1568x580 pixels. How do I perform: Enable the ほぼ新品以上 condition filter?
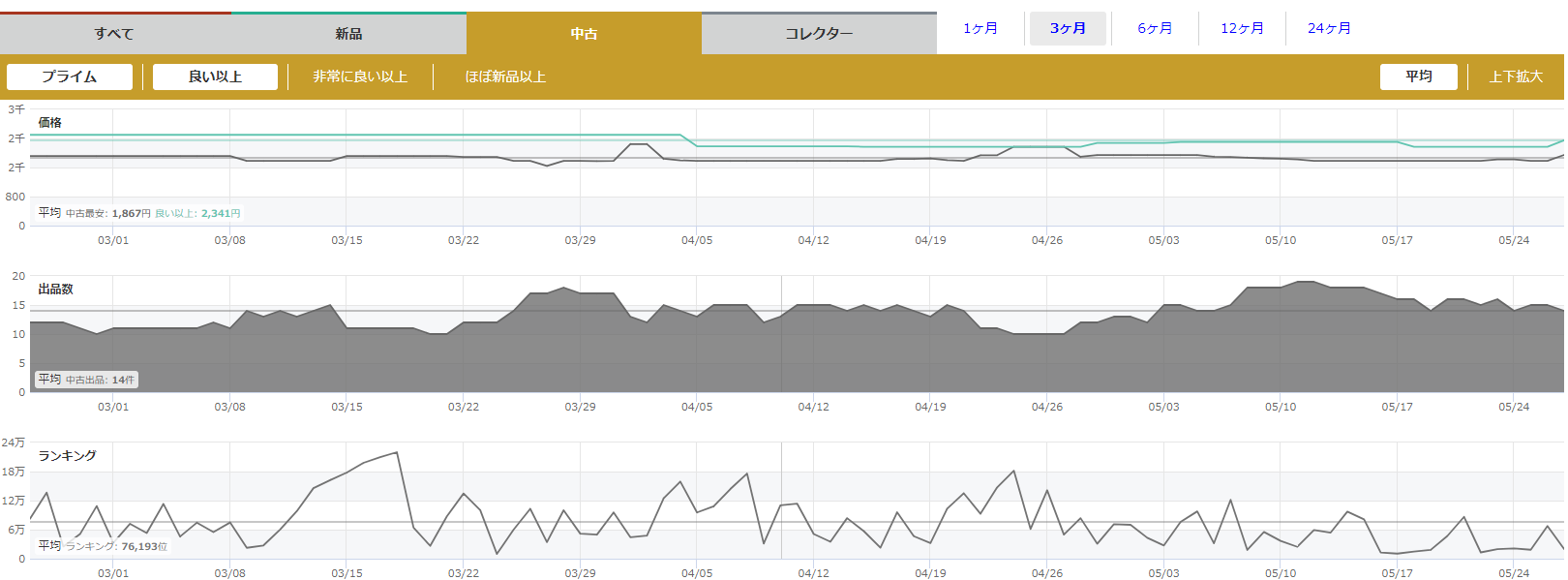tap(505, 76)
